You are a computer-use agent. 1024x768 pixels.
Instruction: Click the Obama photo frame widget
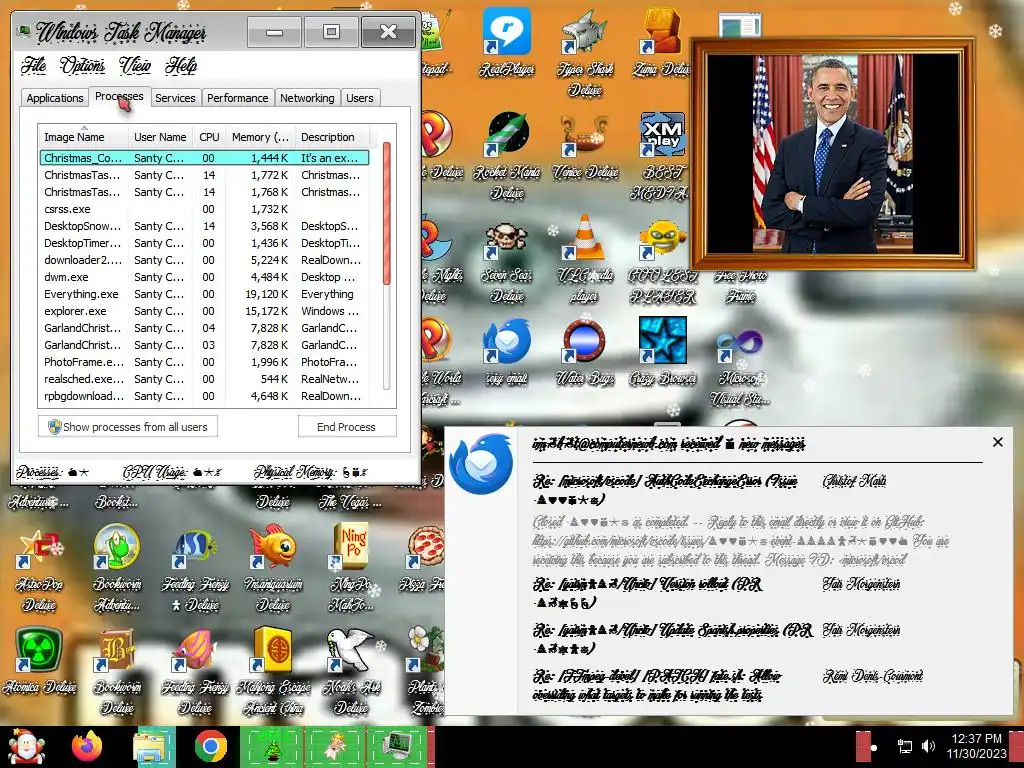[833, 153]
